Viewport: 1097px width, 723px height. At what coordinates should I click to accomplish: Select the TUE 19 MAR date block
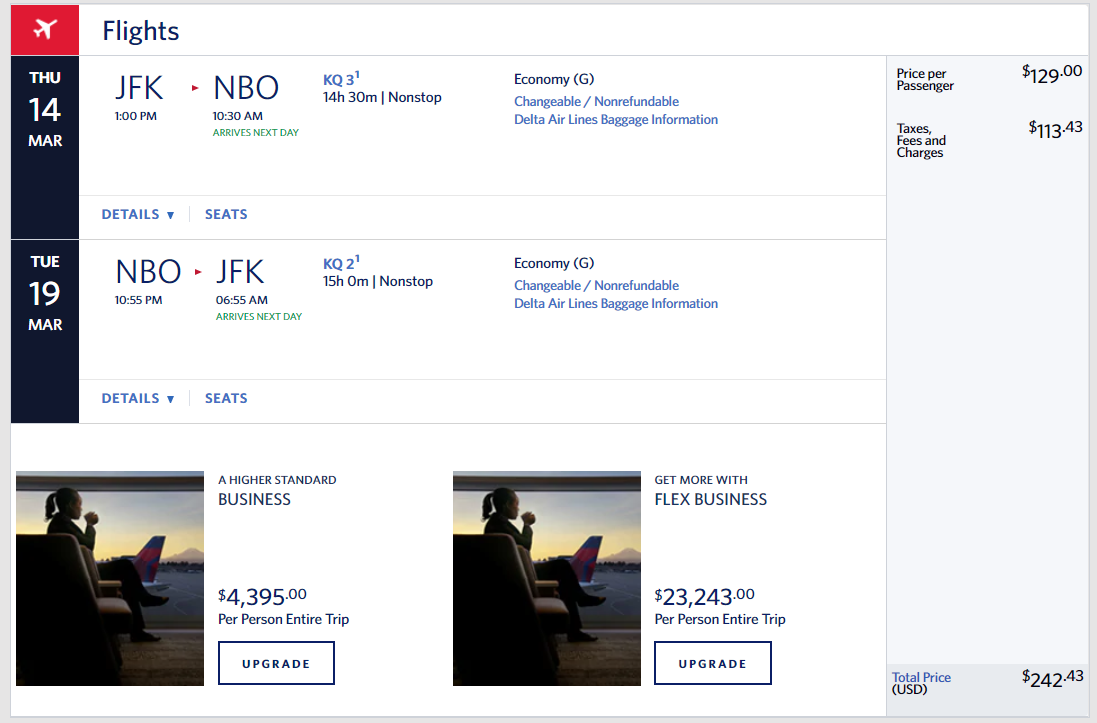(45, 294)
